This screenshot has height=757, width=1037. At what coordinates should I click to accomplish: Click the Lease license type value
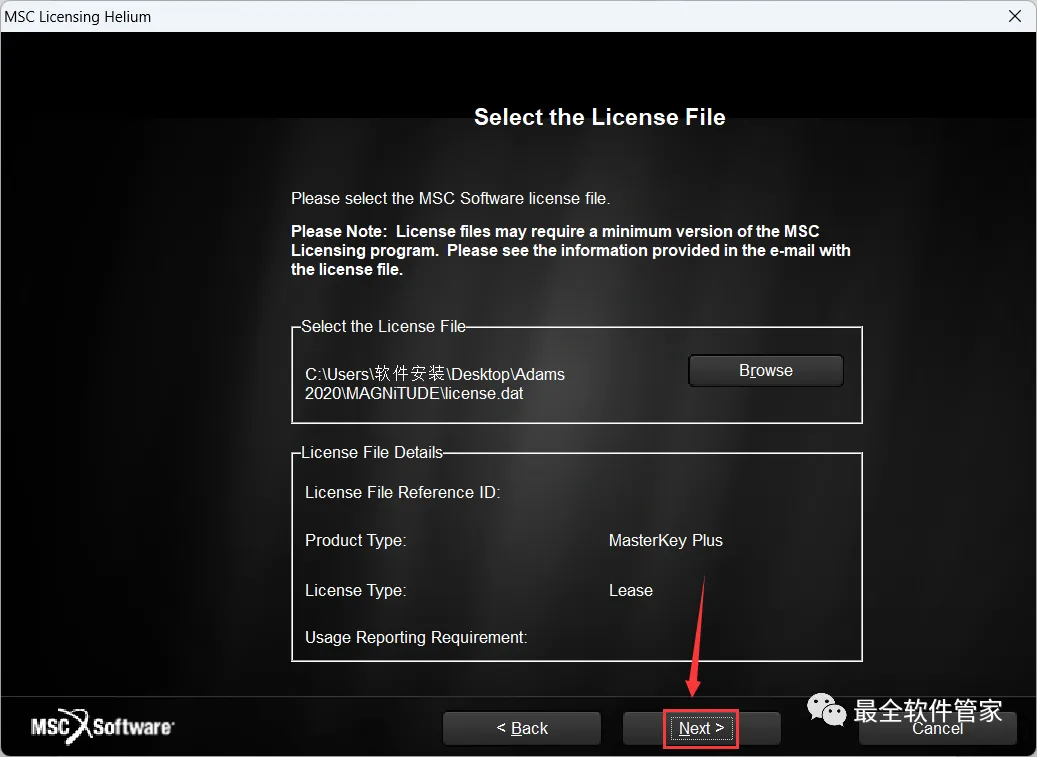coord(630,590)
